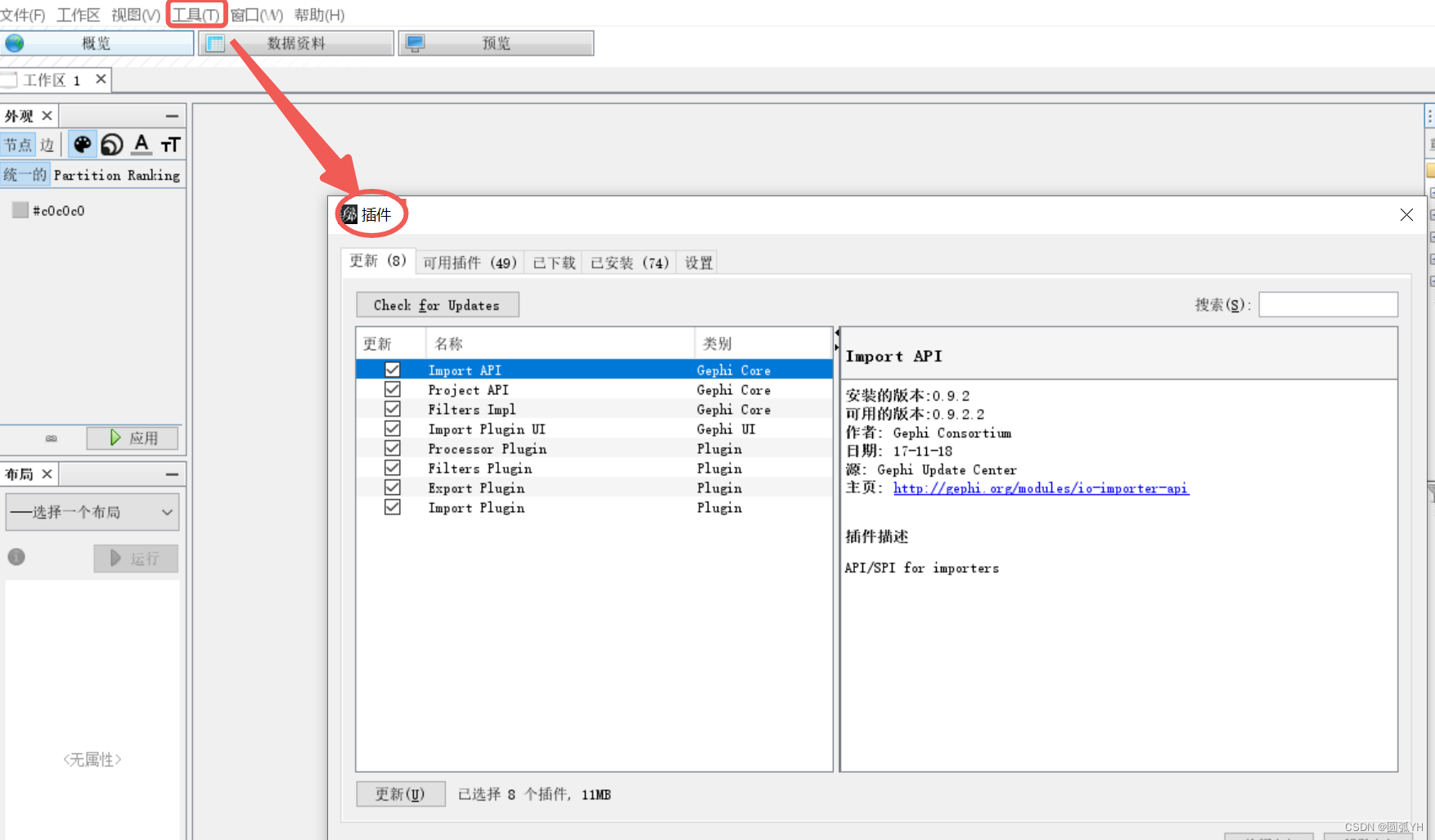Image resolution: width=1435 pixels, height=840 pixels.
Task: Sort by the 名称 column header
Action: coord(560,344)
